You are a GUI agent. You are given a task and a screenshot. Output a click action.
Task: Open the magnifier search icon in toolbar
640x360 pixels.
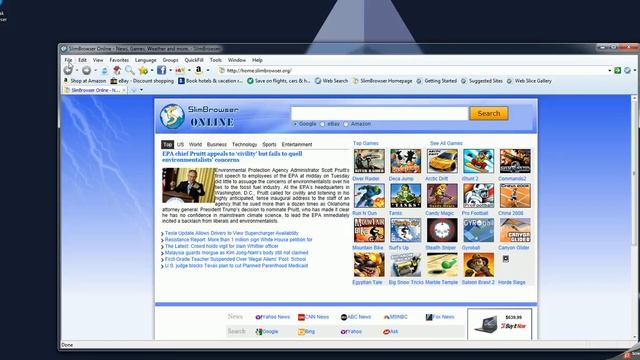(x=130, y=70)
